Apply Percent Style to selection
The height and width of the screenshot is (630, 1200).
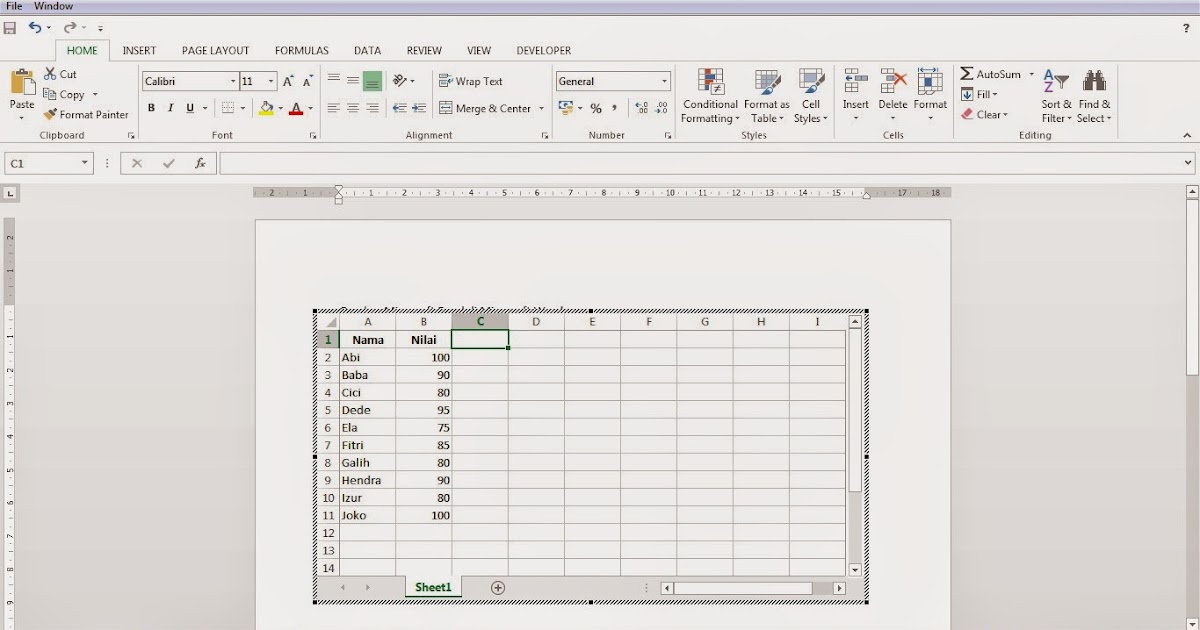tap(597, 107)
